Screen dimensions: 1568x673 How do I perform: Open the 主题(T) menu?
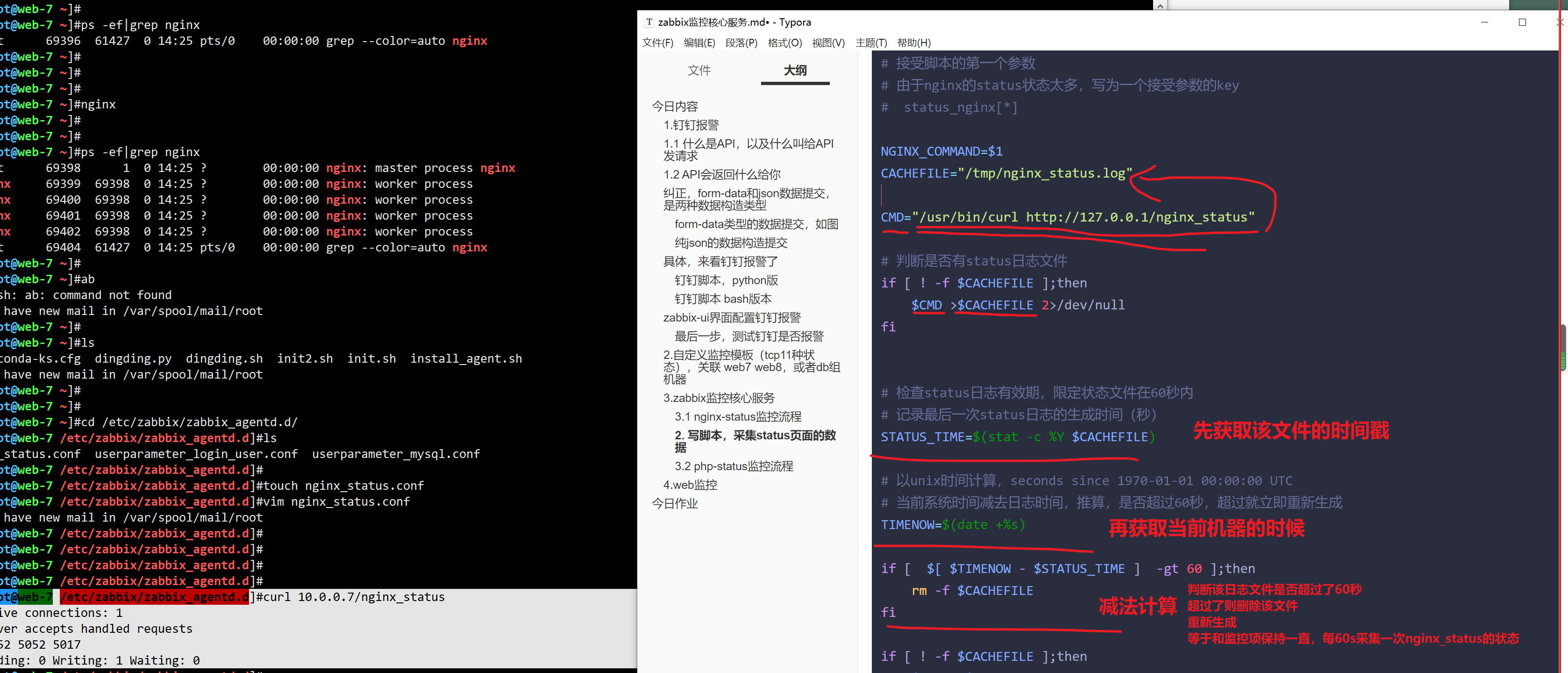[871, 43]
